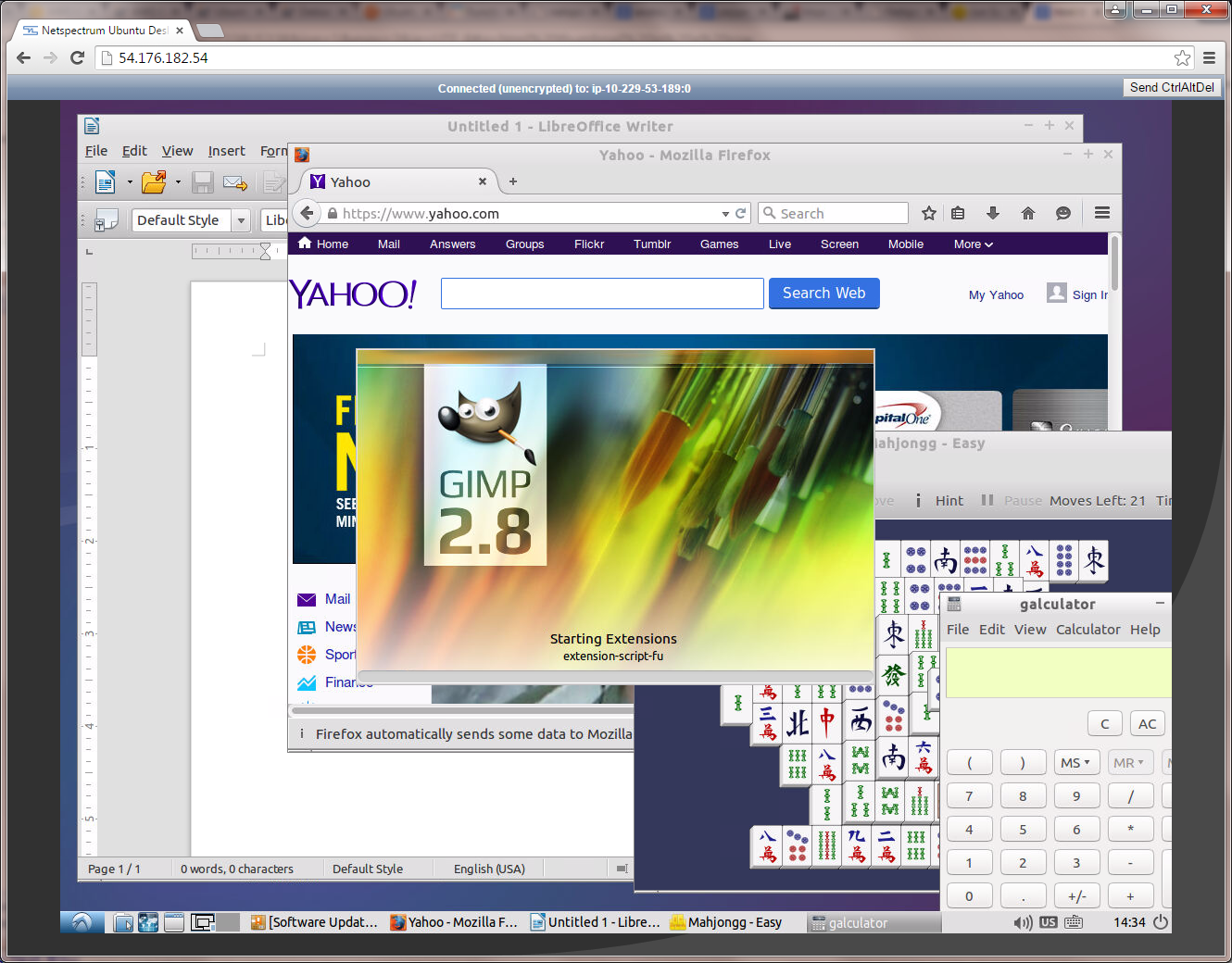The width and height of the screenshot is (1232, 963).
Task: Click the 7 key in galculator
Action: (x=969, y=796)
